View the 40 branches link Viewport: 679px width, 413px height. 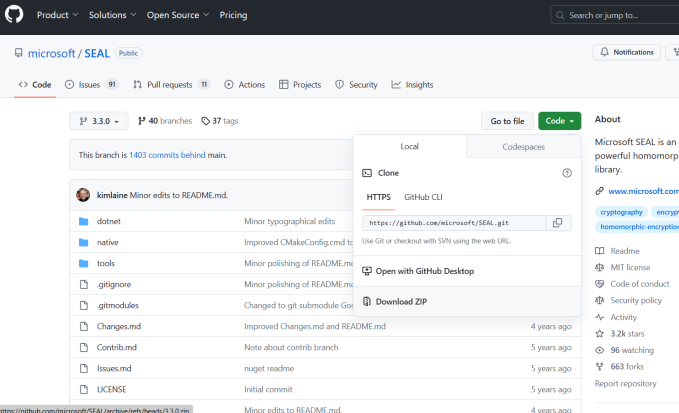(165, 121)
